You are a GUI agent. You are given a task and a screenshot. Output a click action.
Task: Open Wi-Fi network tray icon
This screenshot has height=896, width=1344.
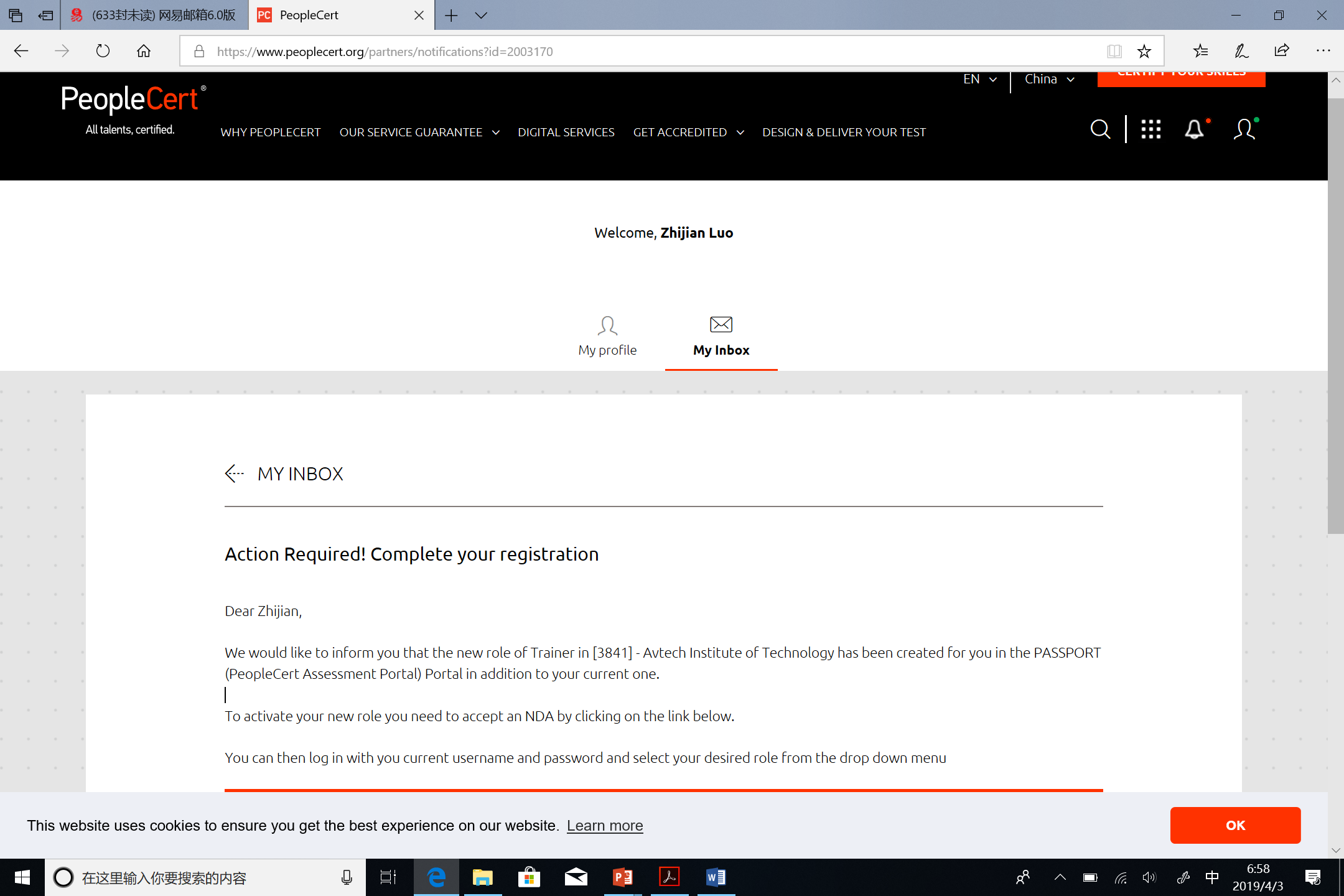click(x=1121, y=877)
